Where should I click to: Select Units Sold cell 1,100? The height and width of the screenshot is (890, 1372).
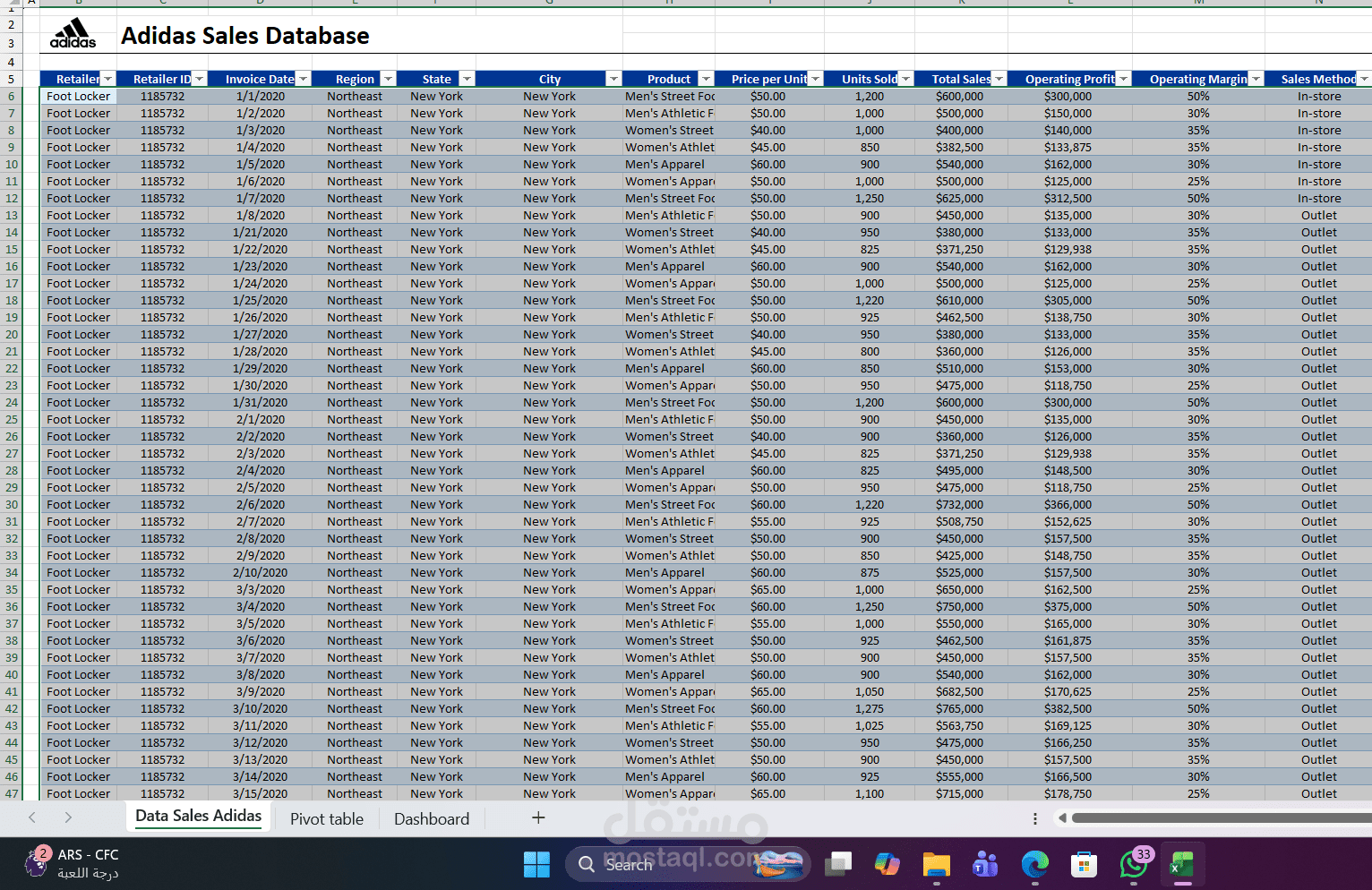[870, 793]
